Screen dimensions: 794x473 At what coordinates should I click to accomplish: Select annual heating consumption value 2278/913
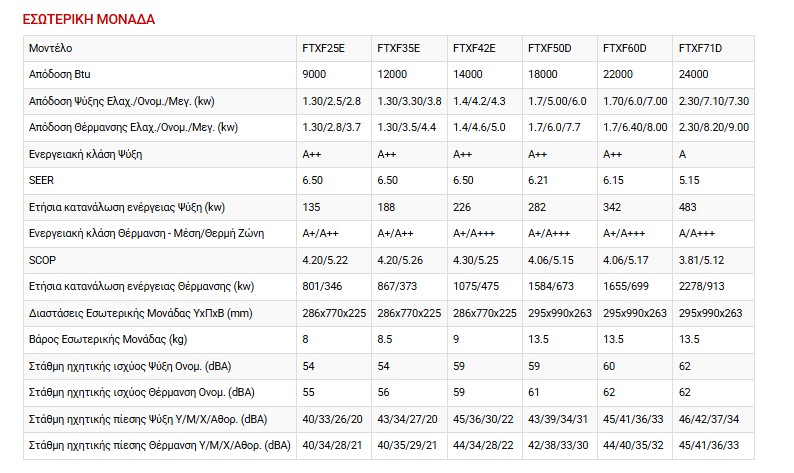point(701,286)
